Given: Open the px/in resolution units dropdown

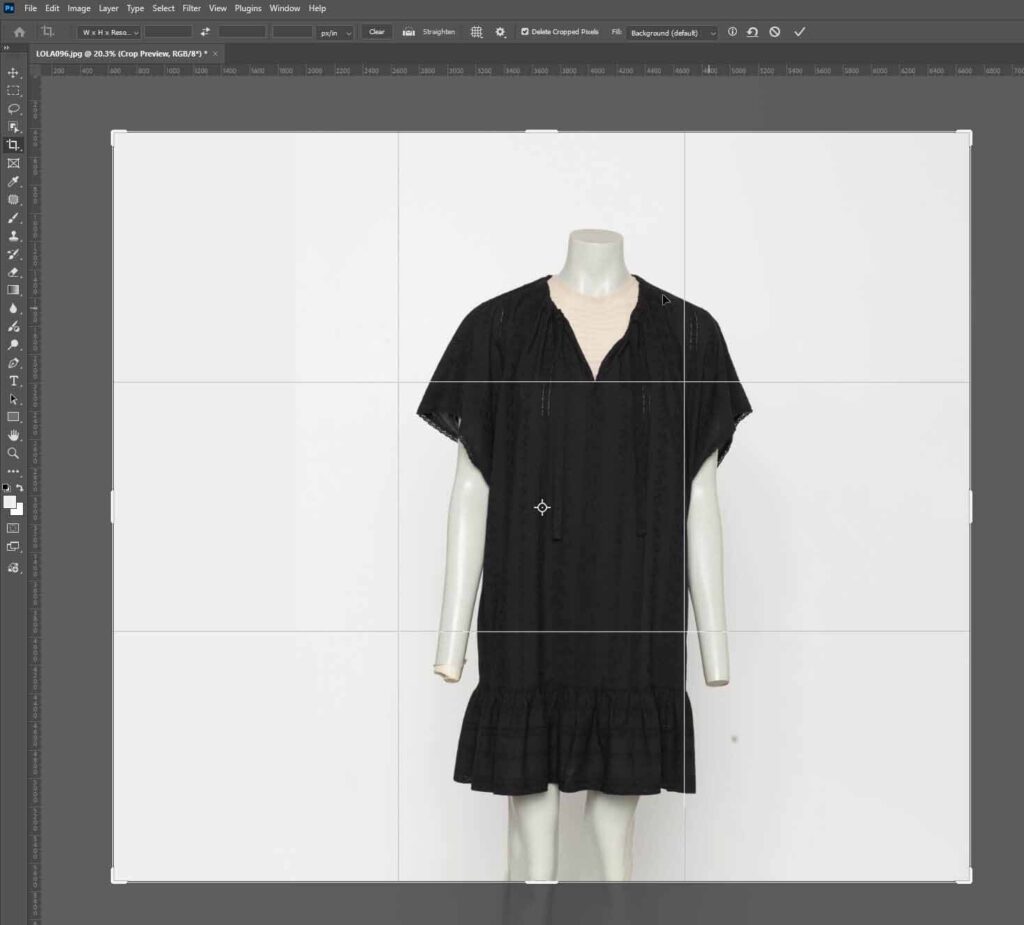Looking at the screenshot, I should pyautogui.click(x=335, y=32).
